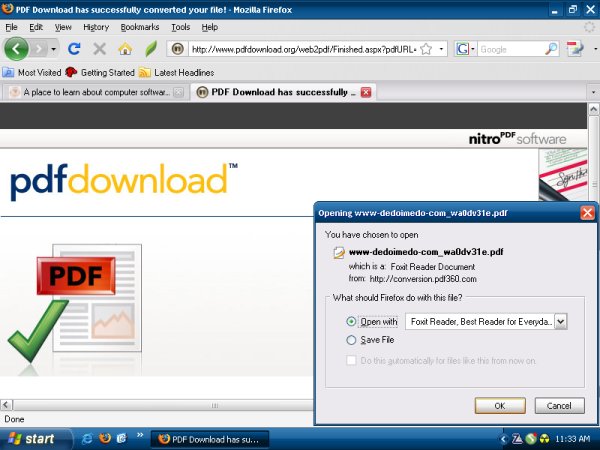Screen dimensions: 600x450
Task: Click inside the Google search box
Action: [511, 49]
